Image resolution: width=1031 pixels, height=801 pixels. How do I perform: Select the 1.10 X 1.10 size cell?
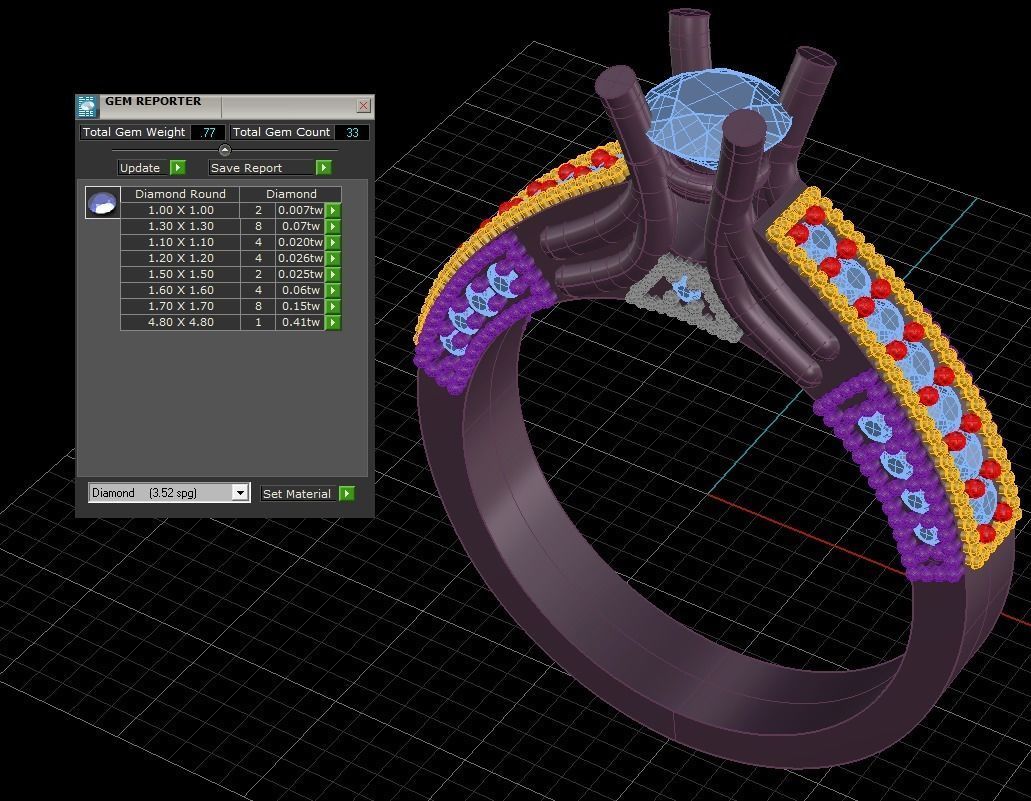(180, 242)
